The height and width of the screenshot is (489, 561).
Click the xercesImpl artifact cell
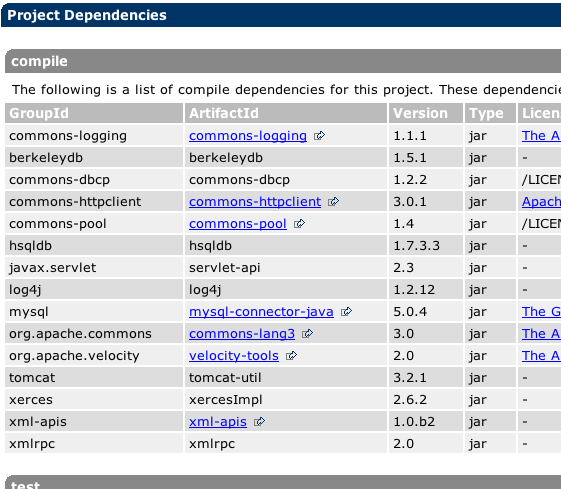click(x=286, y=400)
